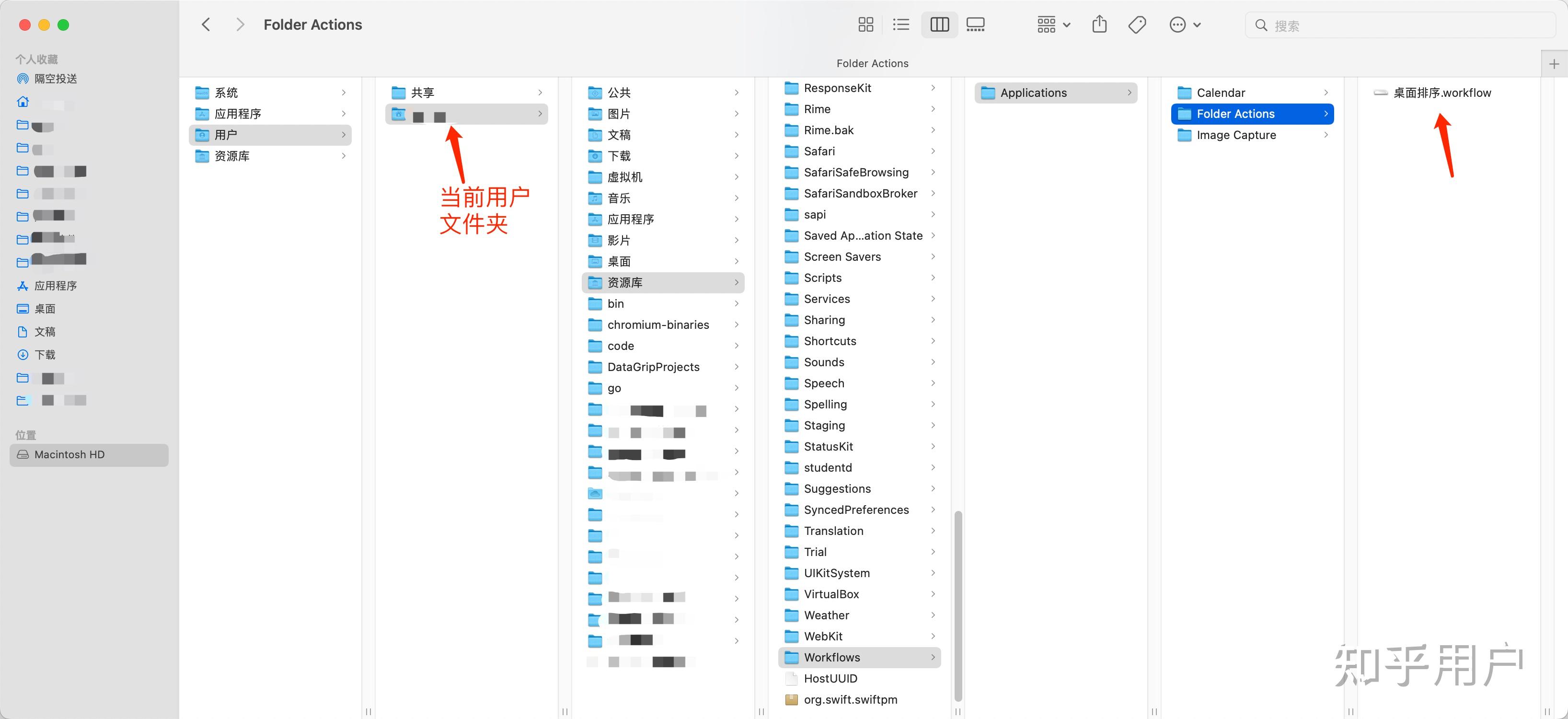1568x719 pixels.
Task: Select column view mode
Action: (939, 25)
